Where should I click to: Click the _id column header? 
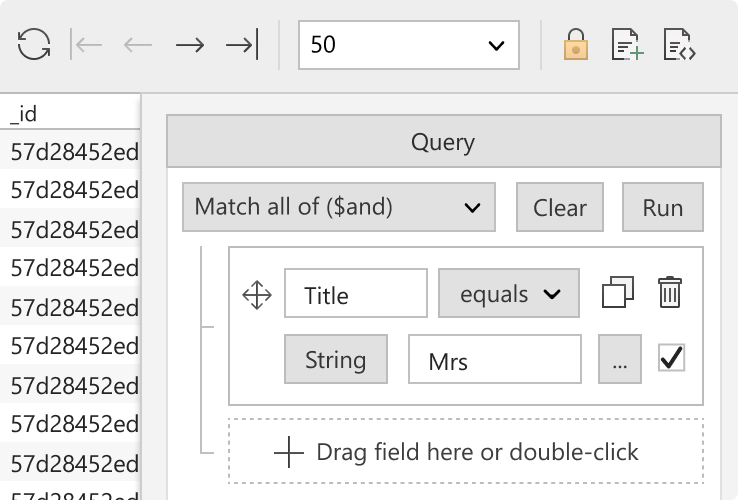point(70,113)
